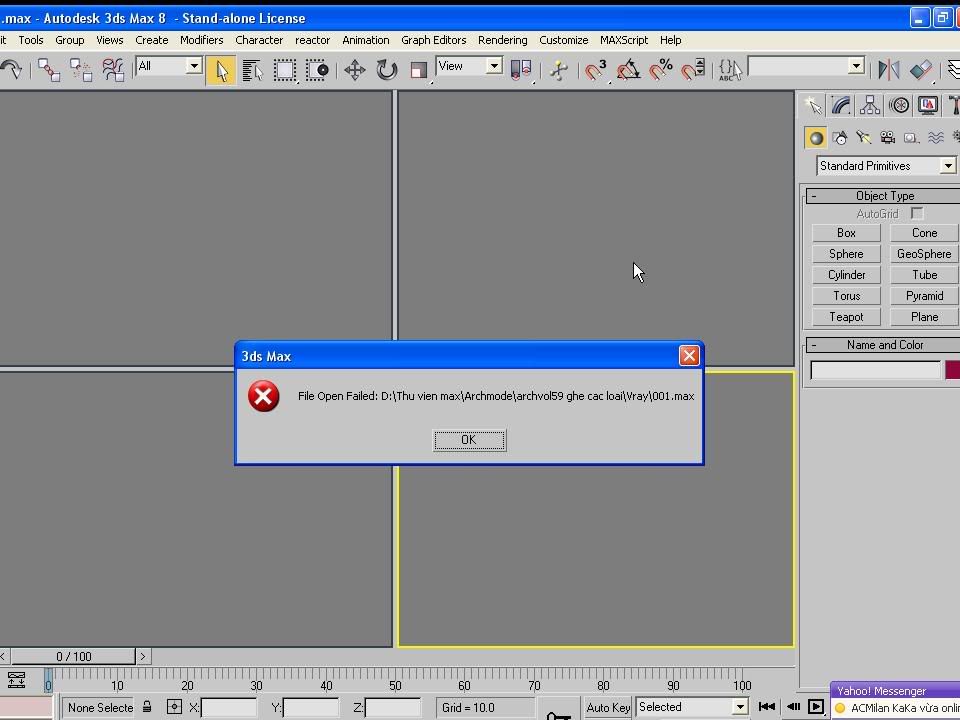The height and width of the screenshot is (720, 960).
Task: Click the Bind to Space Warp tool
Action: pyautogui.click(x=113, y=70)
